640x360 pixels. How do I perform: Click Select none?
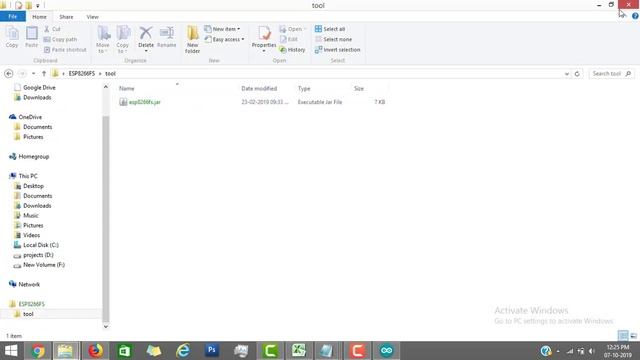click(x=333, y=39)
